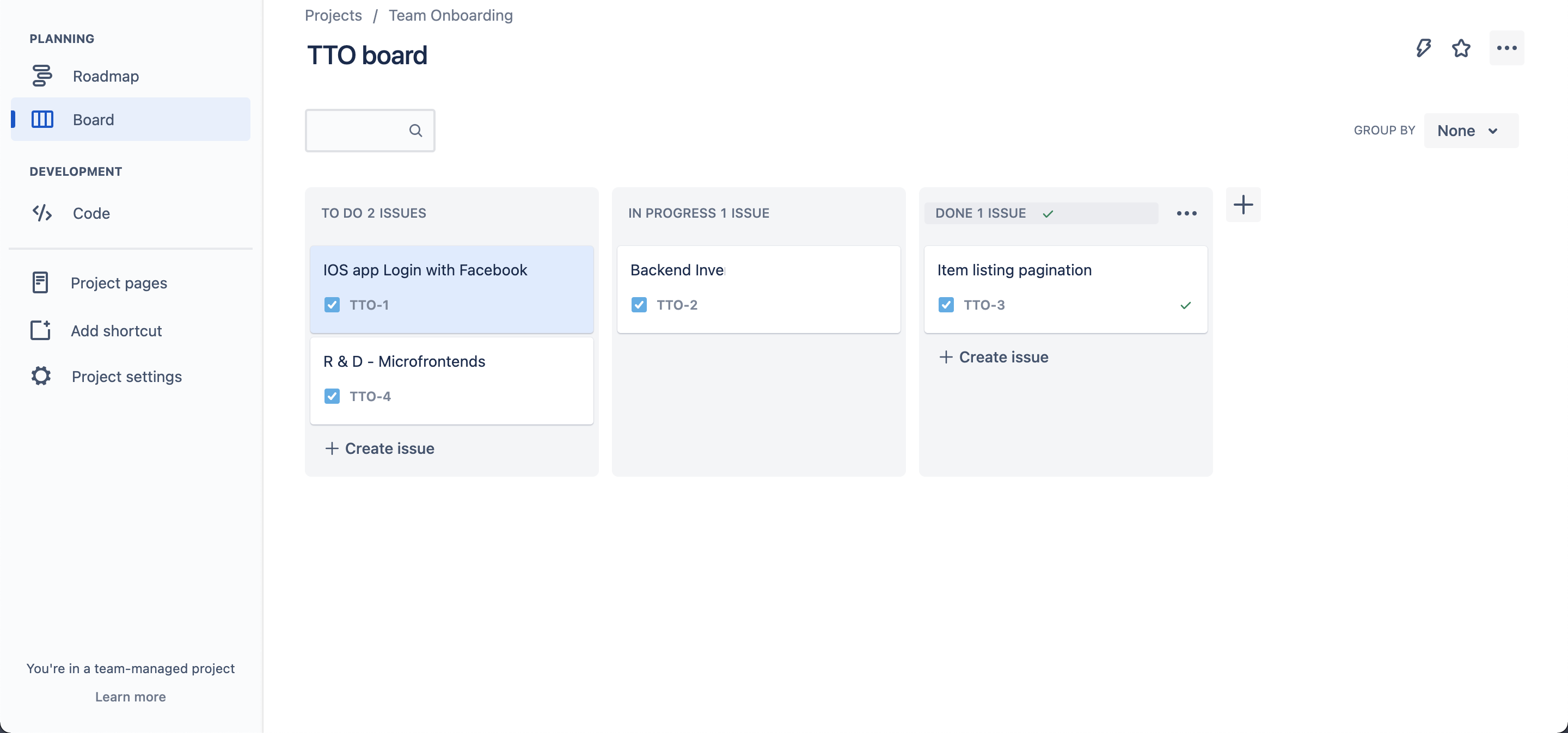Check the TTO-1 issue checkbox
1568x733 pixels.
coord(332,305)
